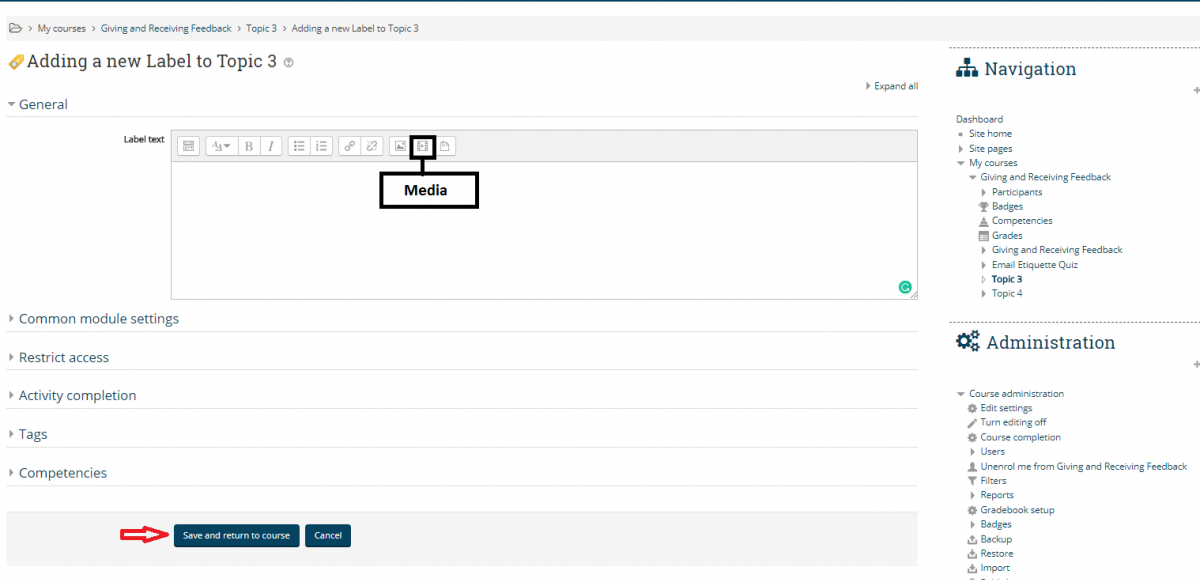1200x582 pixels.
Task: Toggle italic formatting in the editor
Action: point(270,146)
